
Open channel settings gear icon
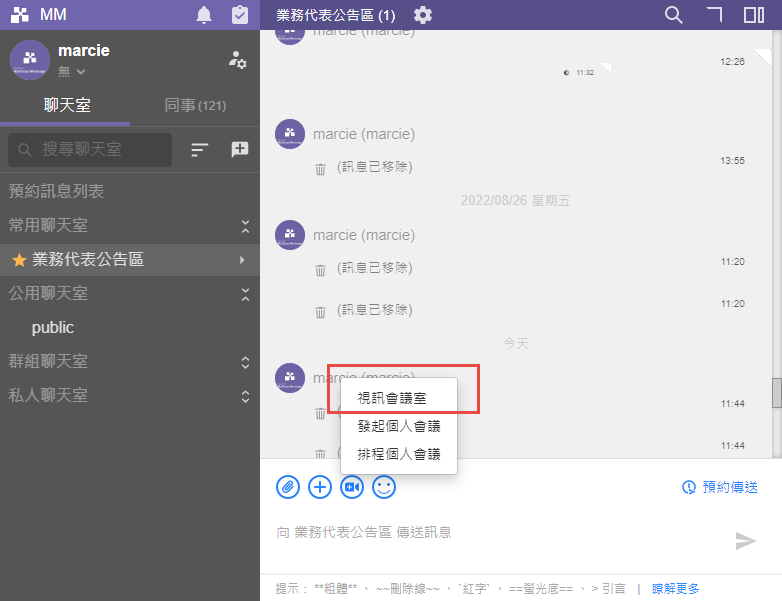pyautogui.click(x=423, y=15)
